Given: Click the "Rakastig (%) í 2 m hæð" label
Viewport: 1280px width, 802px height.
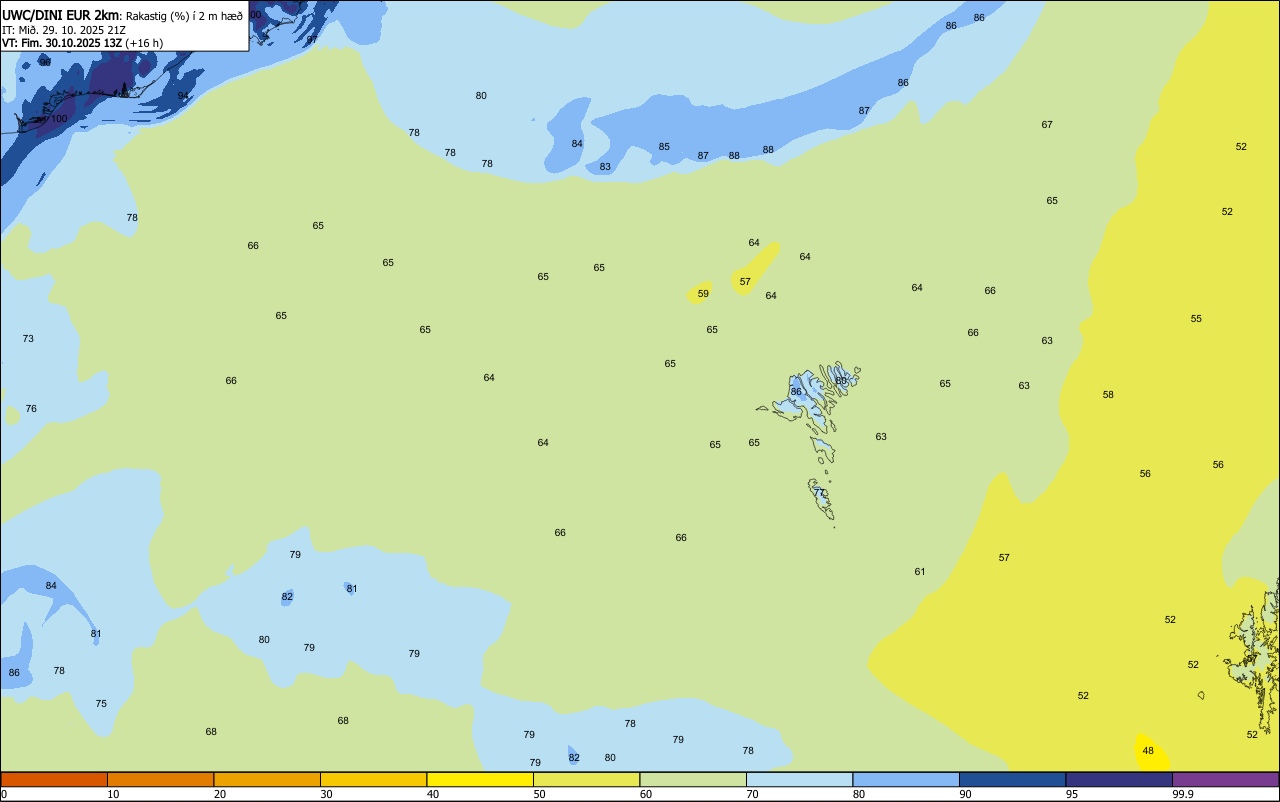Looking at the screenshot, I should (184, 16).
